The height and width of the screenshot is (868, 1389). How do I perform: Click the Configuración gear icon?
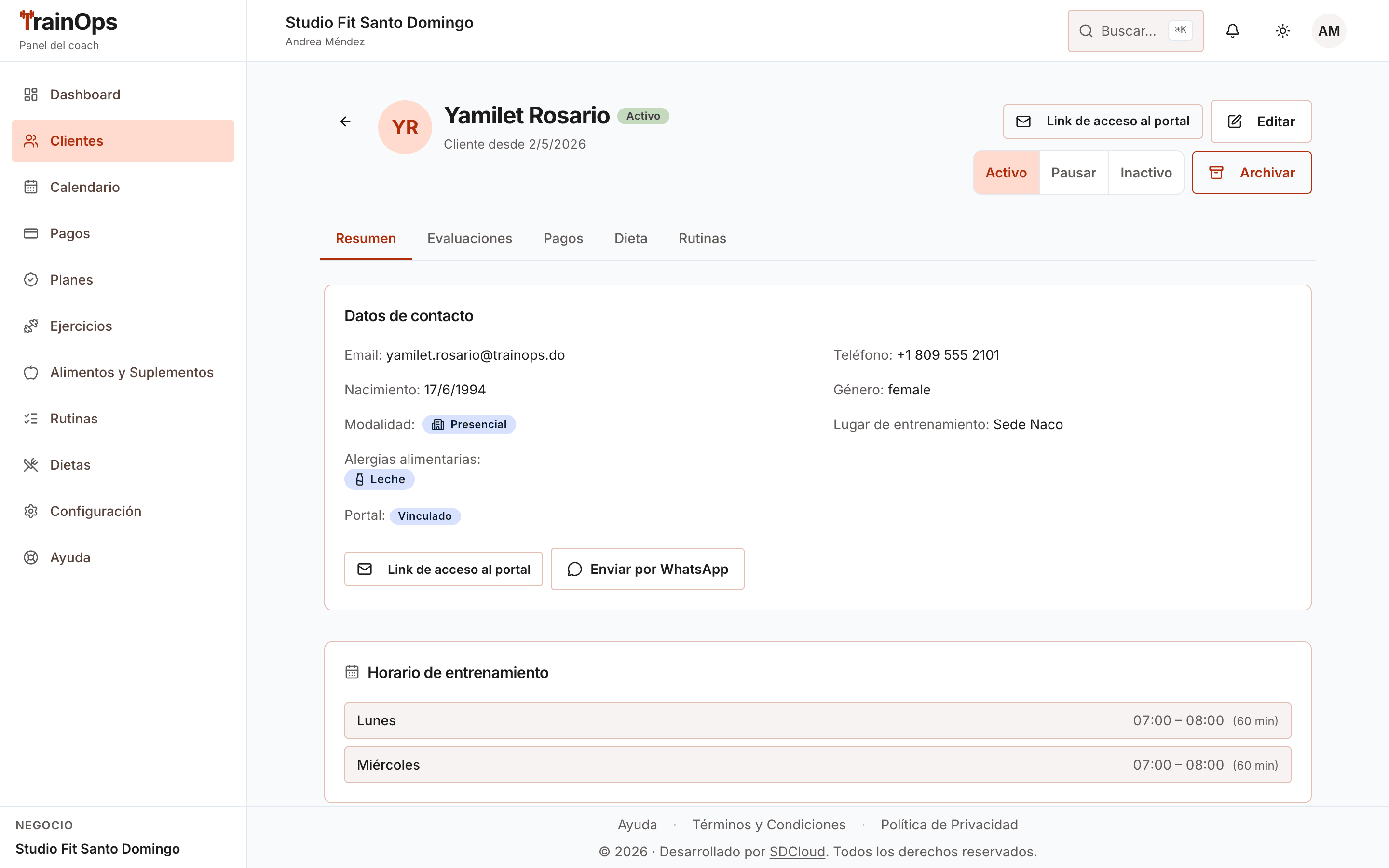coord(31,512)
